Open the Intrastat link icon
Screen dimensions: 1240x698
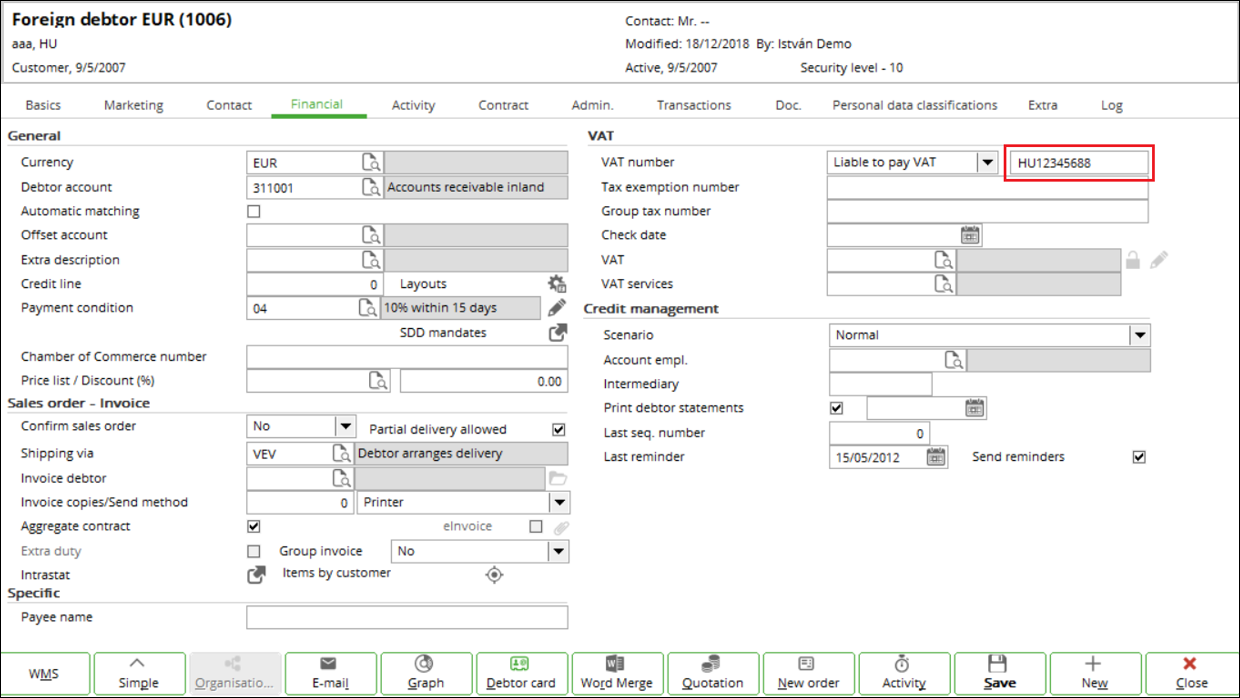[x=257, y=575]
